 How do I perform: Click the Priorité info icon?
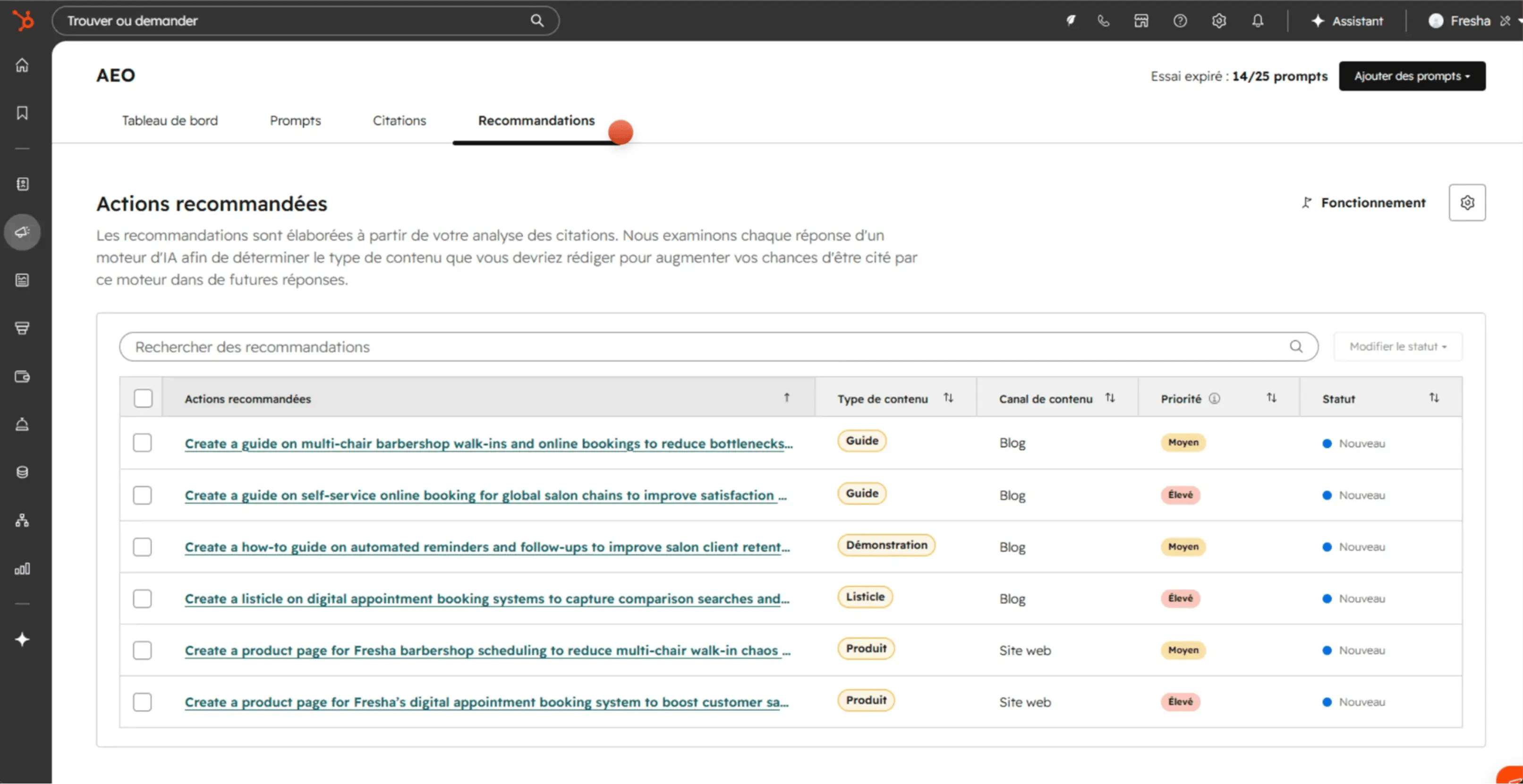click(x=1214, y=399)
